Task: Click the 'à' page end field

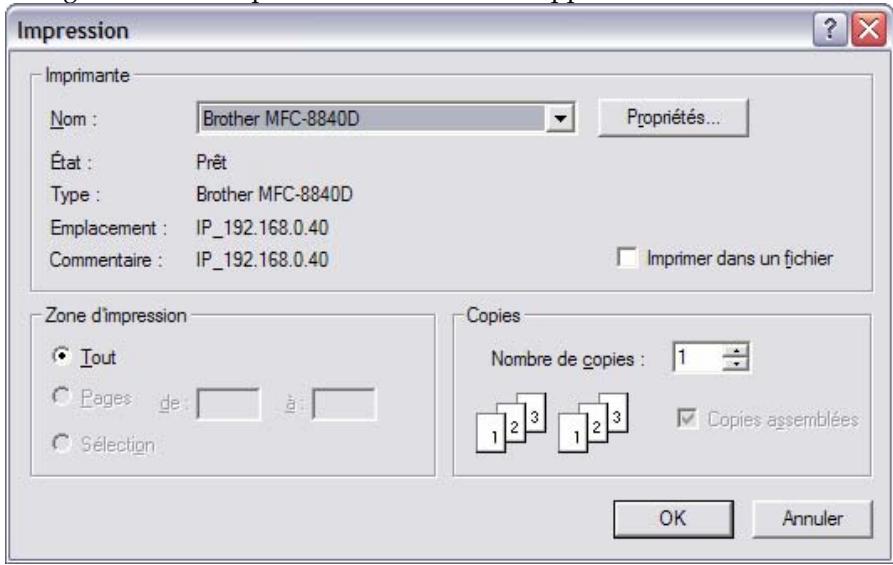Action: 344,404
